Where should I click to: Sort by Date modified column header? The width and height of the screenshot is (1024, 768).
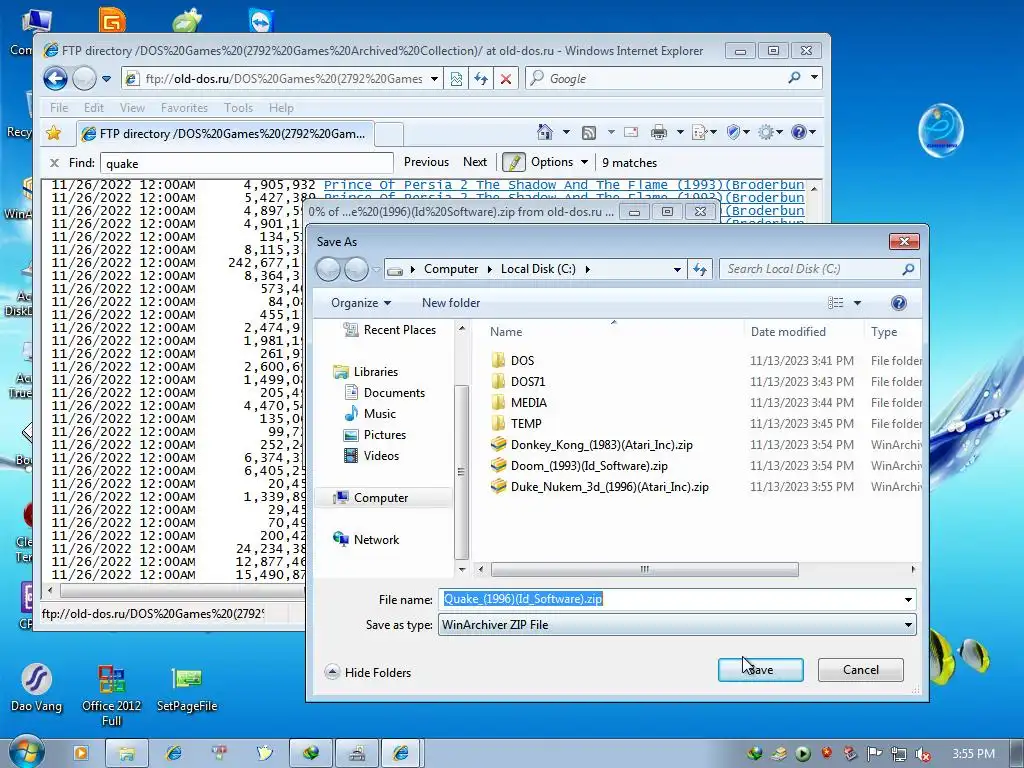click(788, 332)
